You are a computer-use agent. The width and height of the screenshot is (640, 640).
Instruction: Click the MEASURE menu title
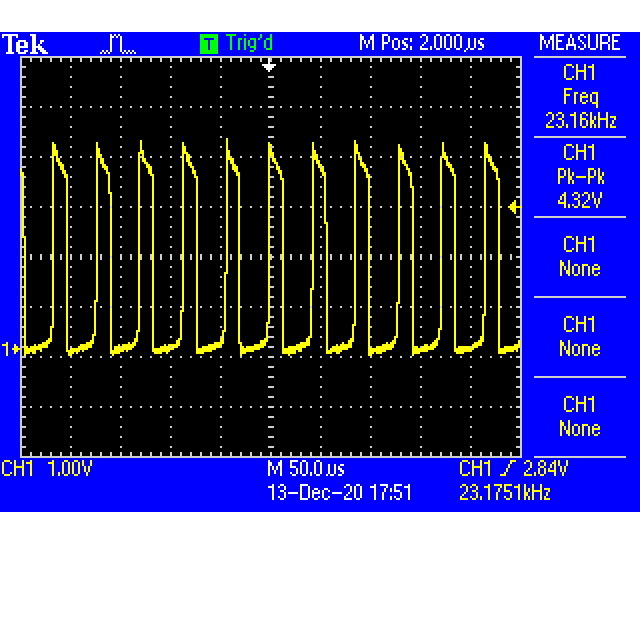click(580, 43)
